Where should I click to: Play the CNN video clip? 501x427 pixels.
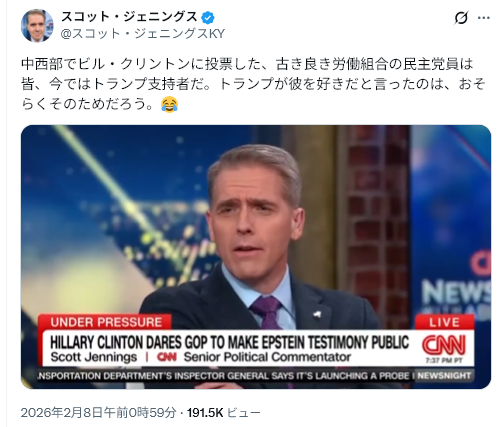coord(256,257)
